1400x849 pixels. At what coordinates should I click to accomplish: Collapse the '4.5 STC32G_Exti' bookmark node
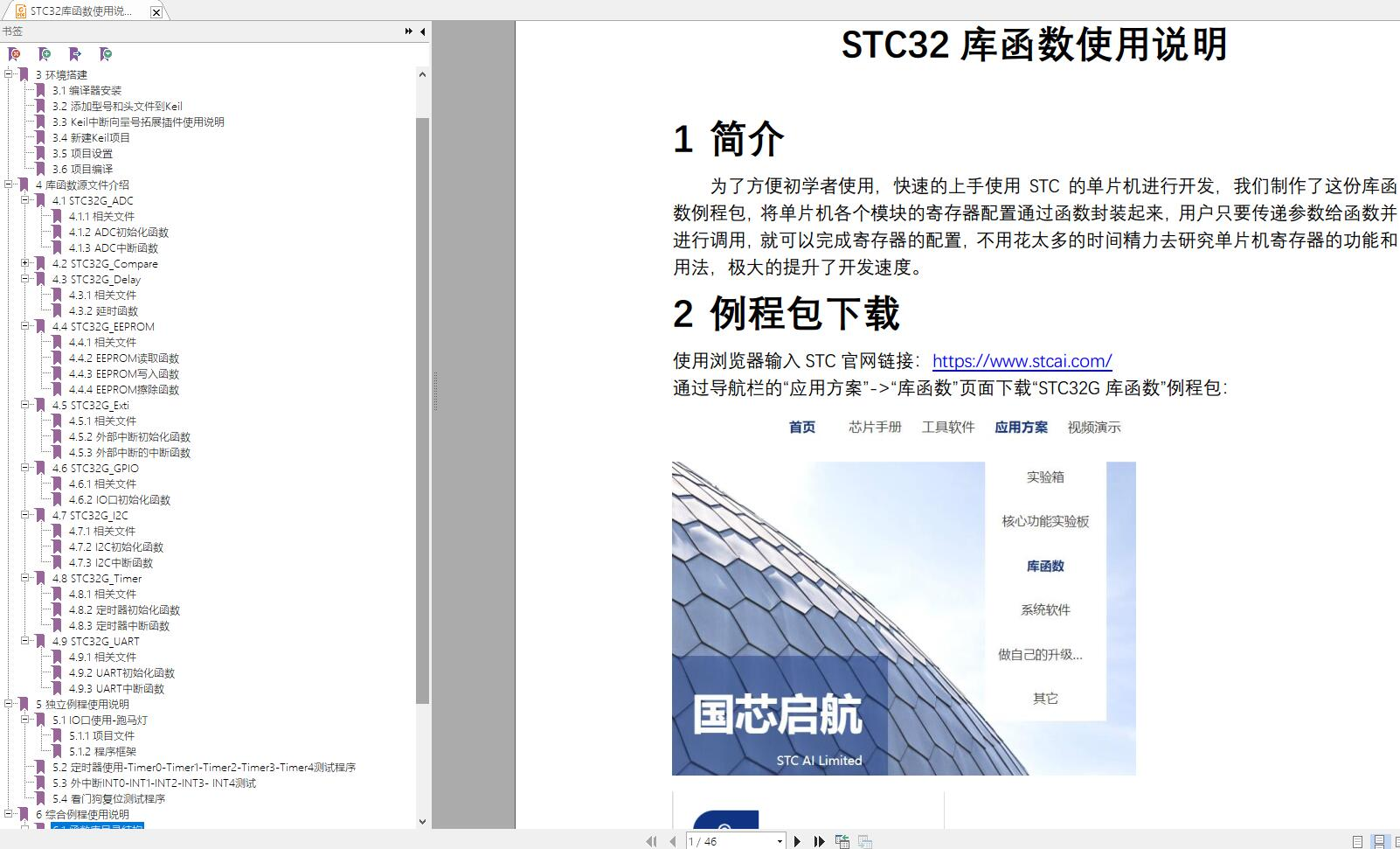click(25, 405)
